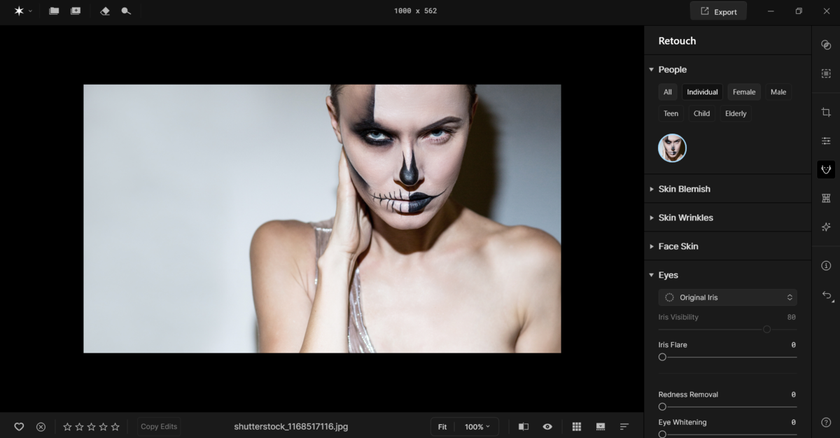Open the Crop tool in right sidebar
Viewport: 840px width, 438px height.
tap(826, 112)
